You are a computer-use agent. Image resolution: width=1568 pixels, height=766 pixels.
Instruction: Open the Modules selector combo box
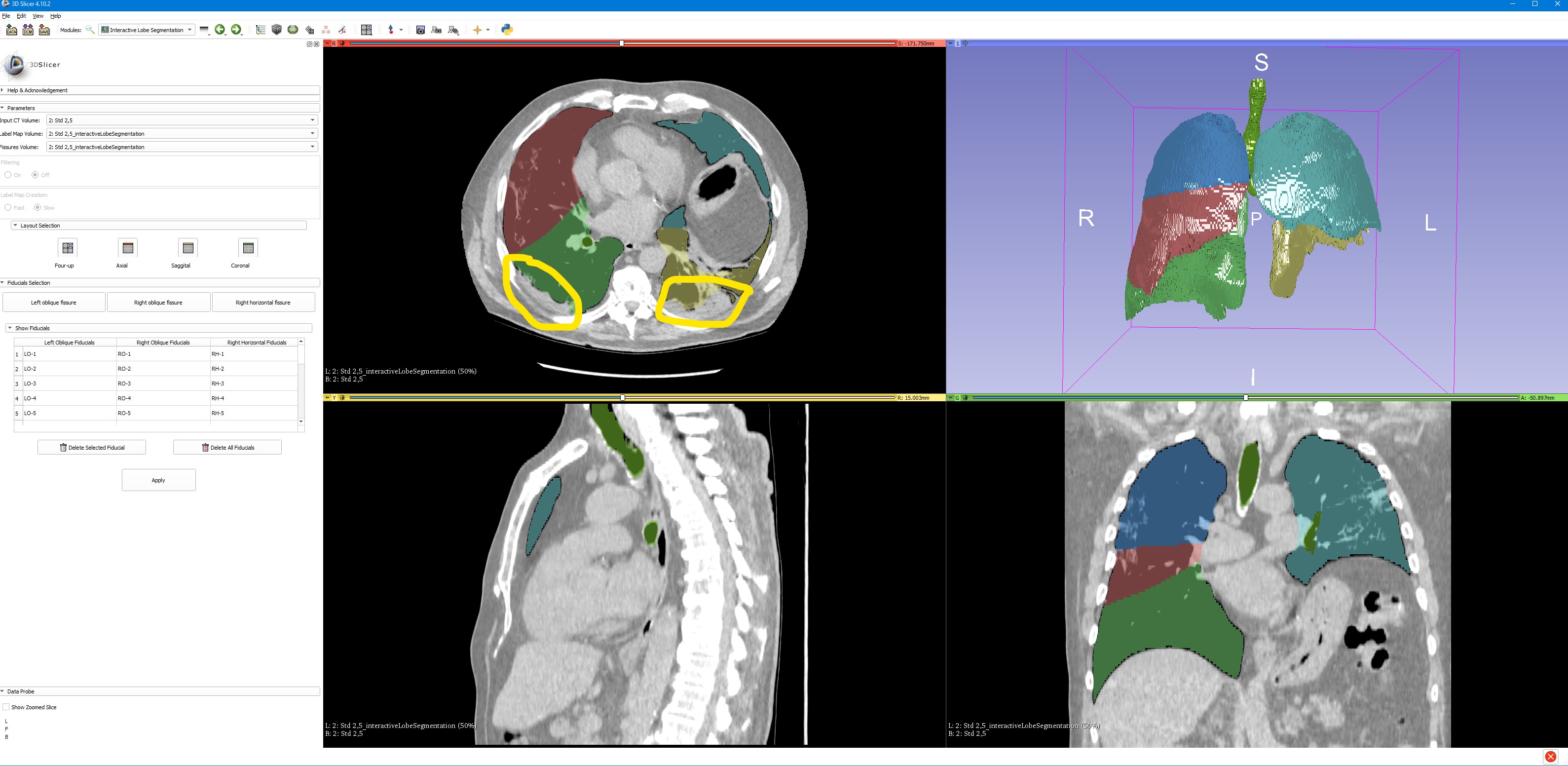pyautogui.click(x=147, y=30)
